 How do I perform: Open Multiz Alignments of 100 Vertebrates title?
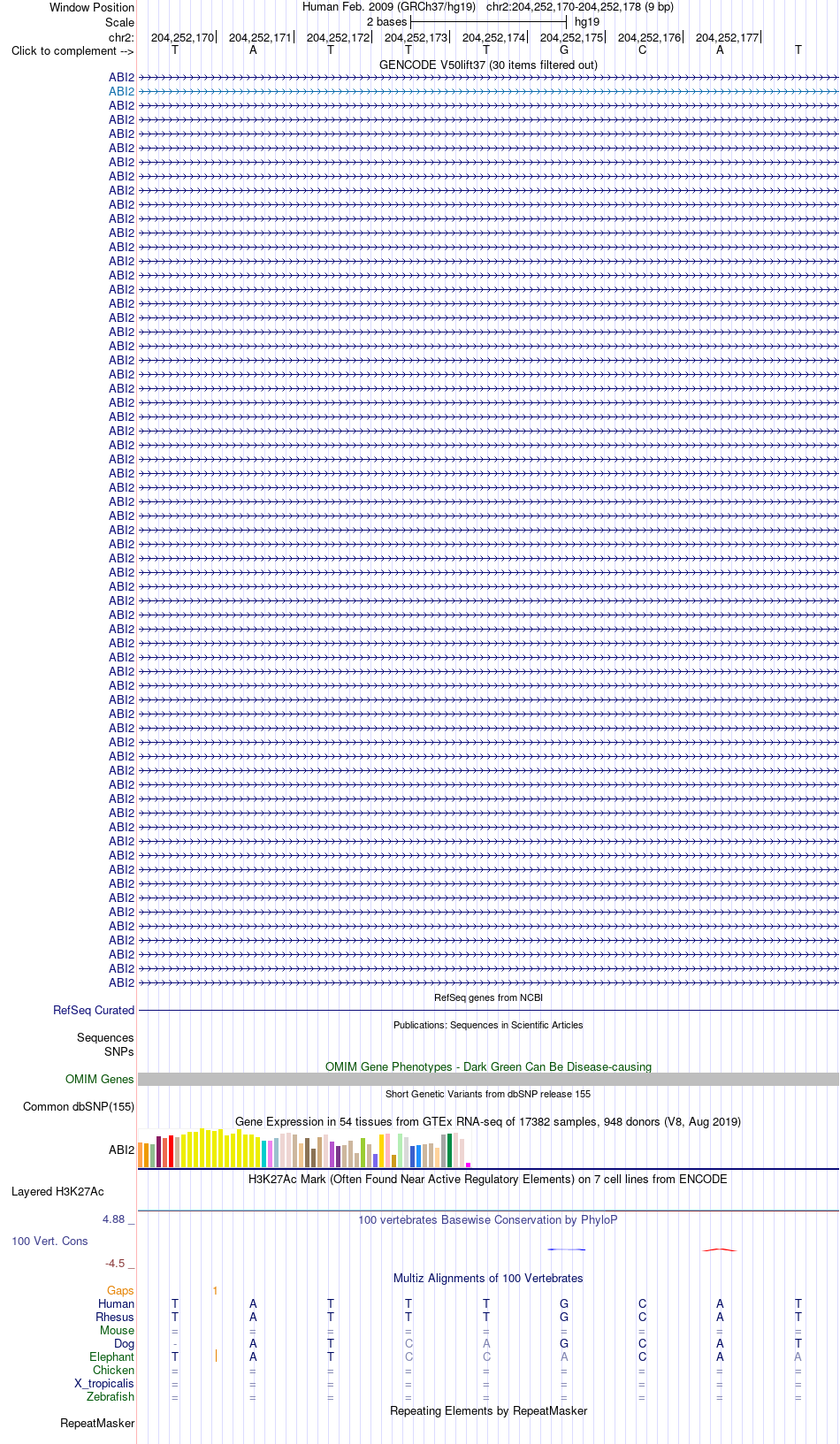(488, 1278)
